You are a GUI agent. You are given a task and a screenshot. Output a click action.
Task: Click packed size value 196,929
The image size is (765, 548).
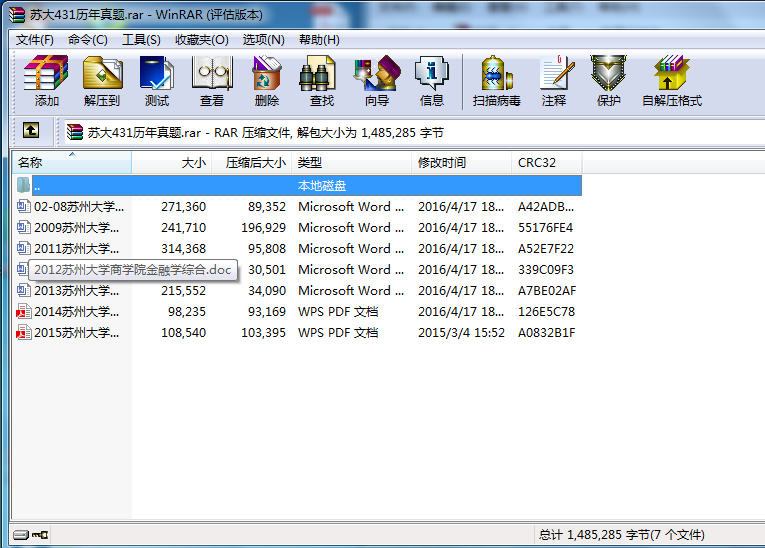(x=263, y=227)
